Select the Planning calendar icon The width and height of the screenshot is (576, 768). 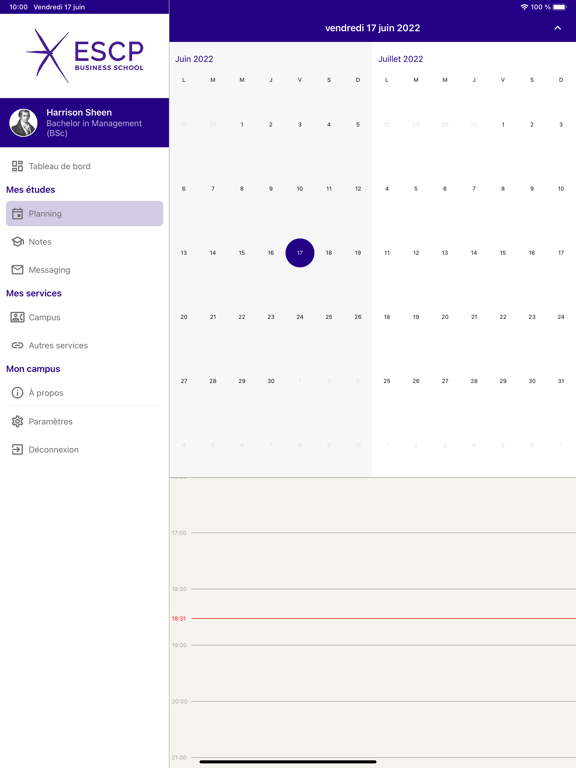17,214
